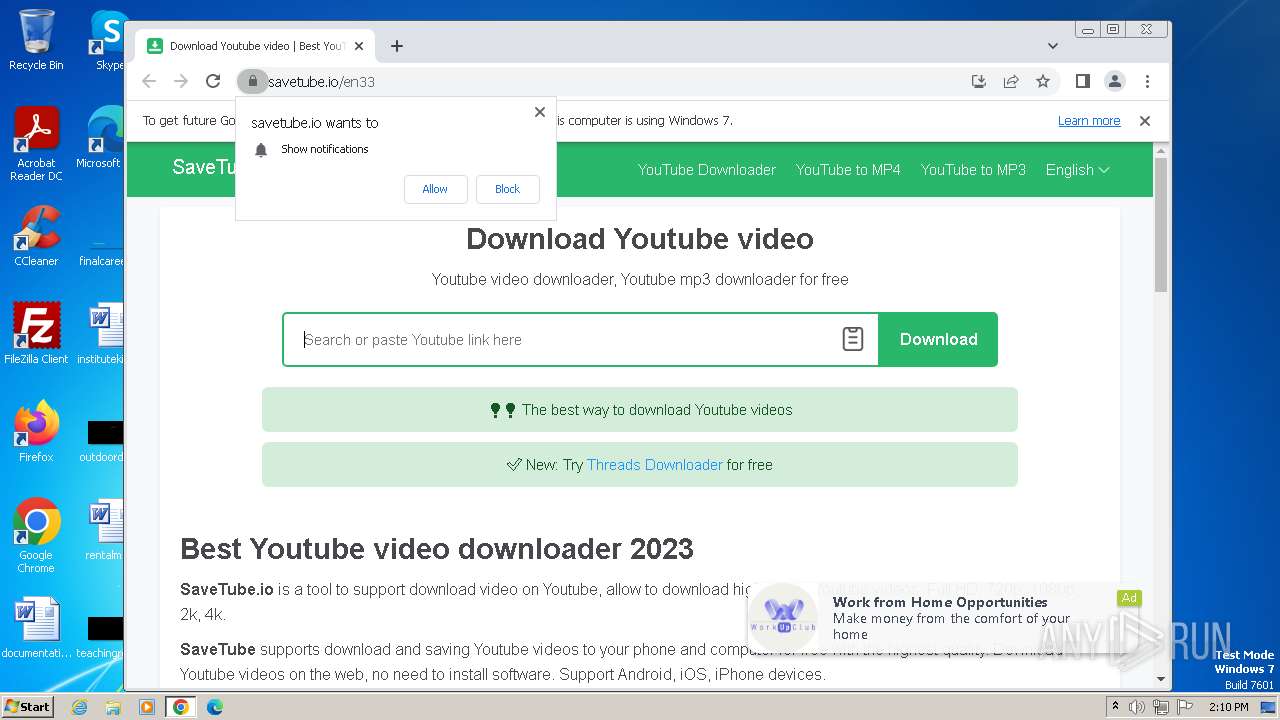
Task: Dismiss the notification permission popup
Action: click(540, 112)
